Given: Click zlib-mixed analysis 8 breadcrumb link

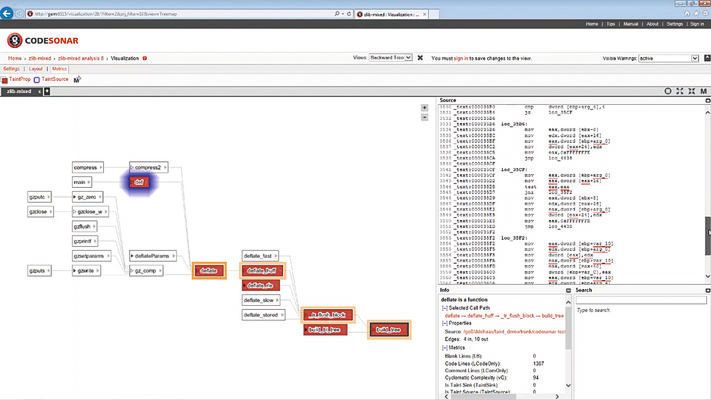Looking at the screenshot, I should [x=81, y=59].
